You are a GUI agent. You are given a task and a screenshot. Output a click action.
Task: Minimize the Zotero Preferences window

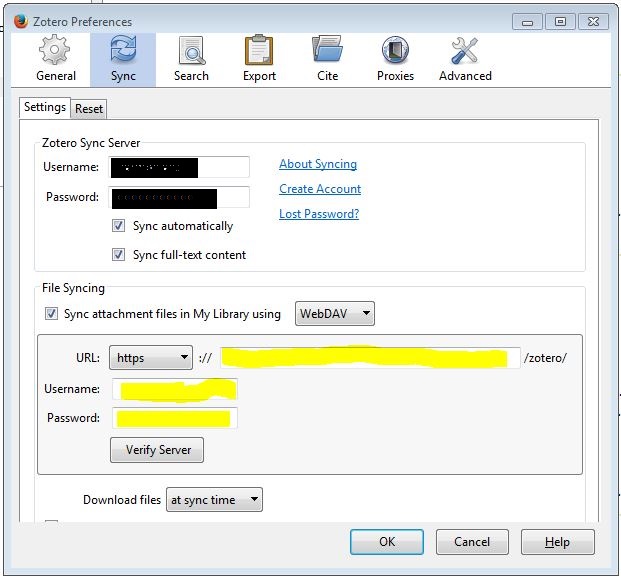point(527,22)
